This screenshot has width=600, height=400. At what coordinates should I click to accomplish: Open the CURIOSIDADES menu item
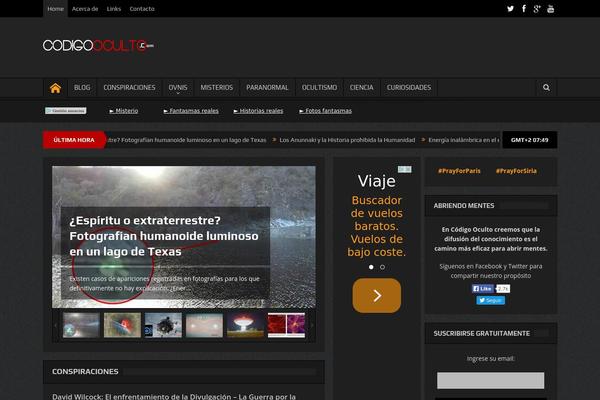pyautogui.click(x=409, y=88)
